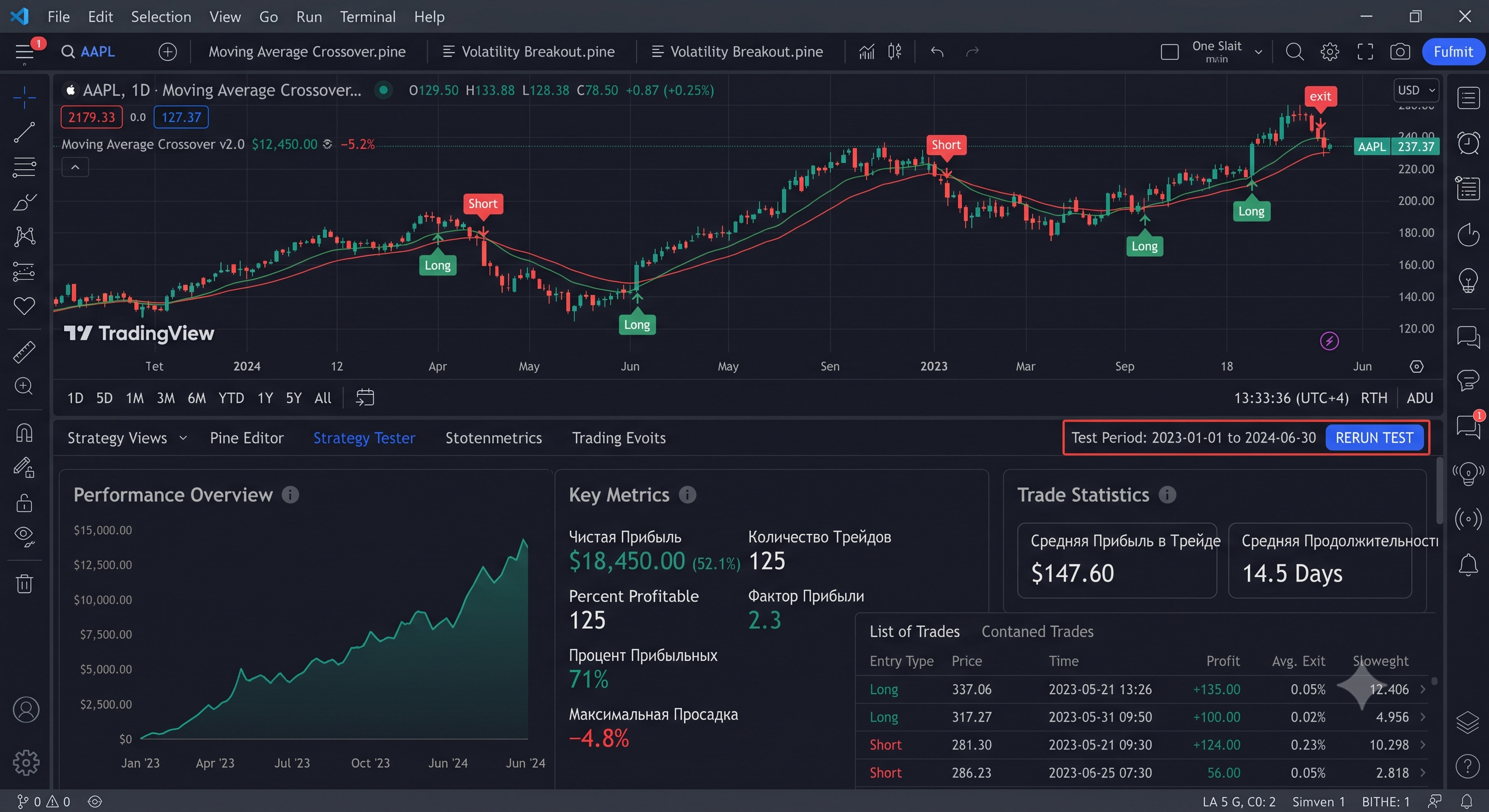
Task: Enter fullscreen mode icon
Action: point(1365,52)
